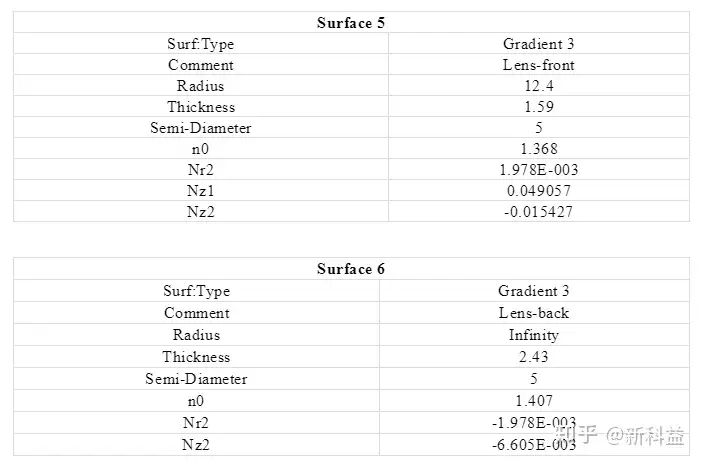Click the Zhihu watermark username
702x464 pixels.
click(645, 435)
